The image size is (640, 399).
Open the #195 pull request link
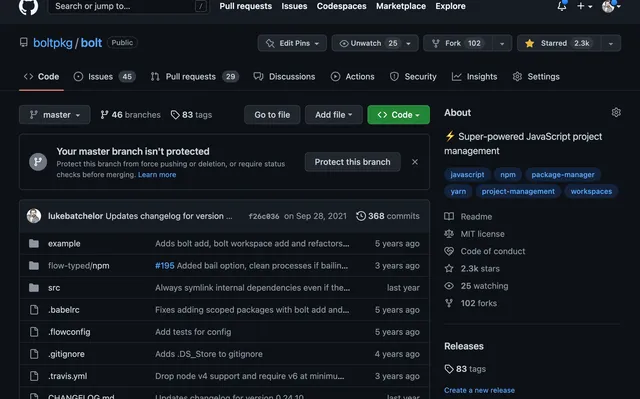tap(164, 266)
